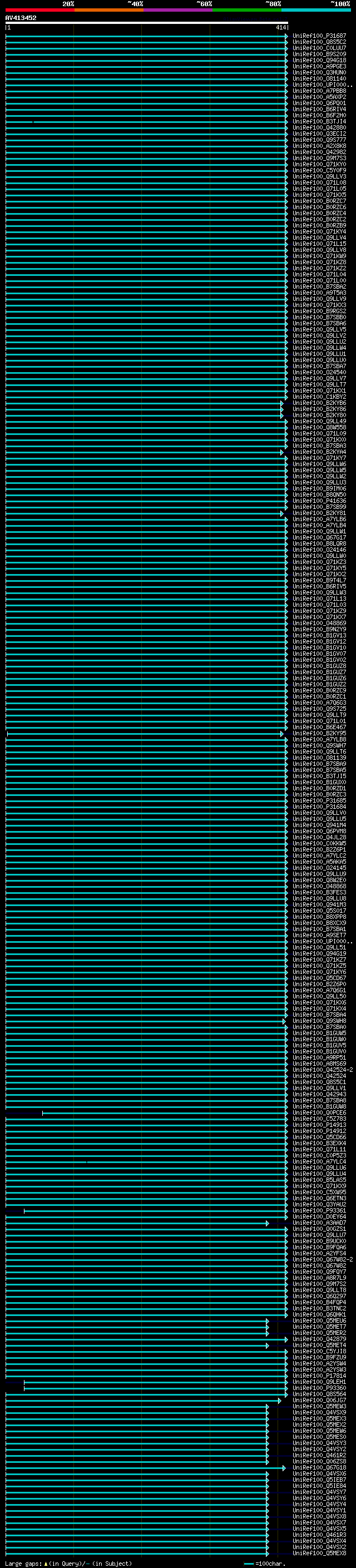
Task: Click the UniRef100_B2KYB6 label
Action: (319, 403)
